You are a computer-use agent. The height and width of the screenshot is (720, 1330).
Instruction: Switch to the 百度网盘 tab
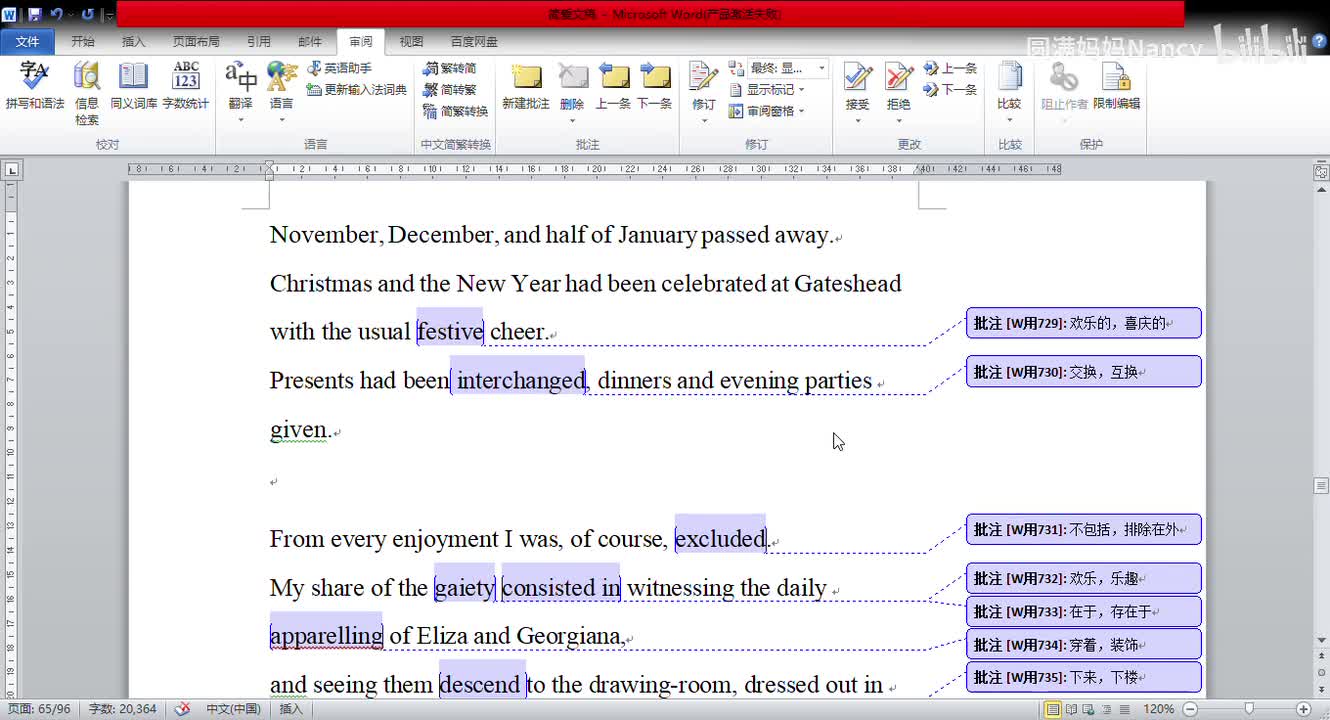(x=474, y=42)
